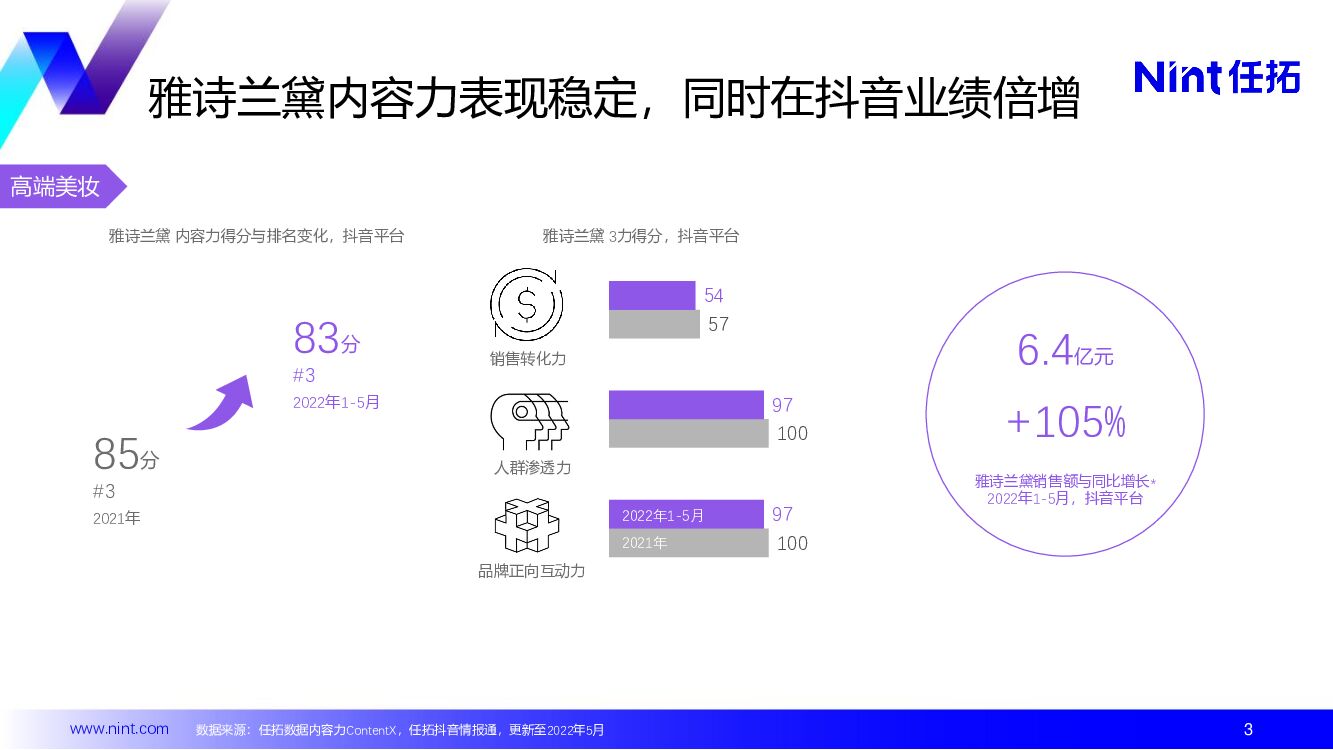Select the slide title about 雅诗兰黛内容力
Screen dimensions: 1333x750
613,100
